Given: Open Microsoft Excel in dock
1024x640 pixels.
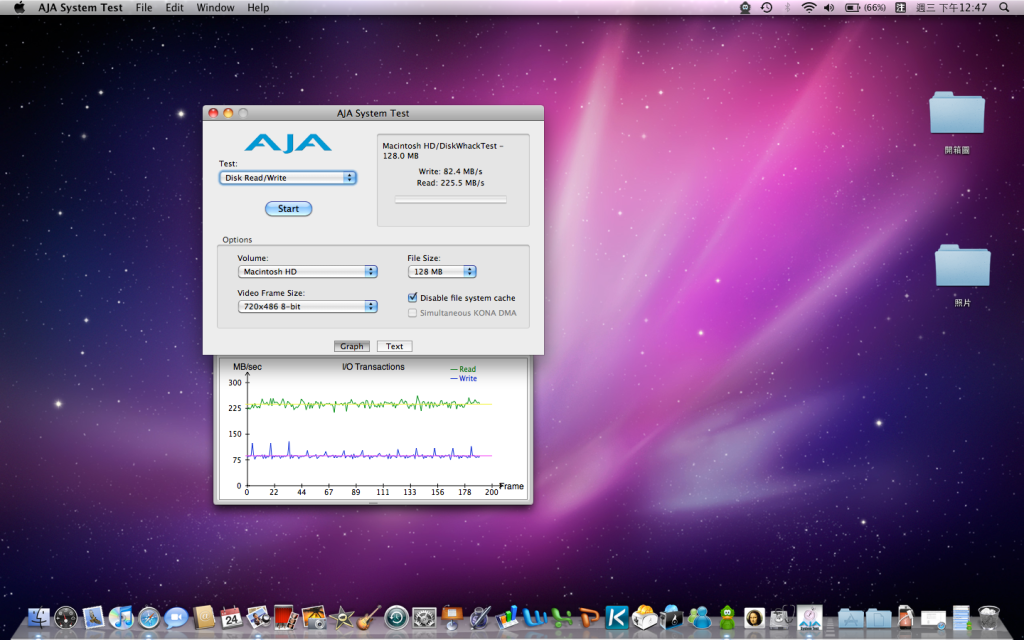Looking at the screenshot, I should pos(562,616).
